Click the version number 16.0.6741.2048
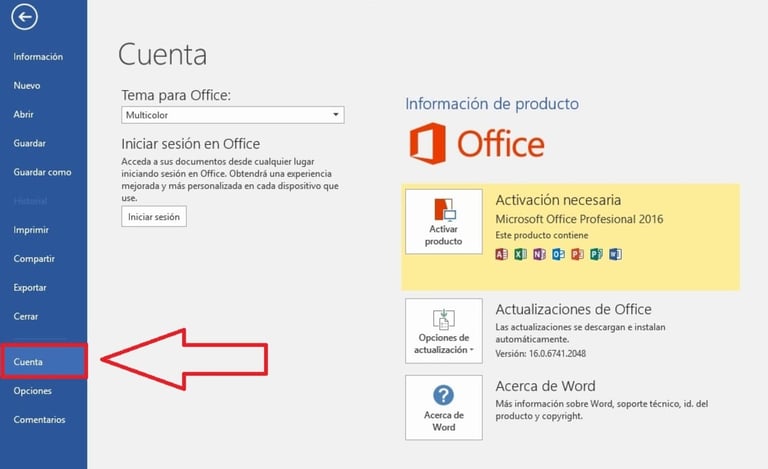The width and height of the screenshot is (768, 469). click(x=557, y=353)
